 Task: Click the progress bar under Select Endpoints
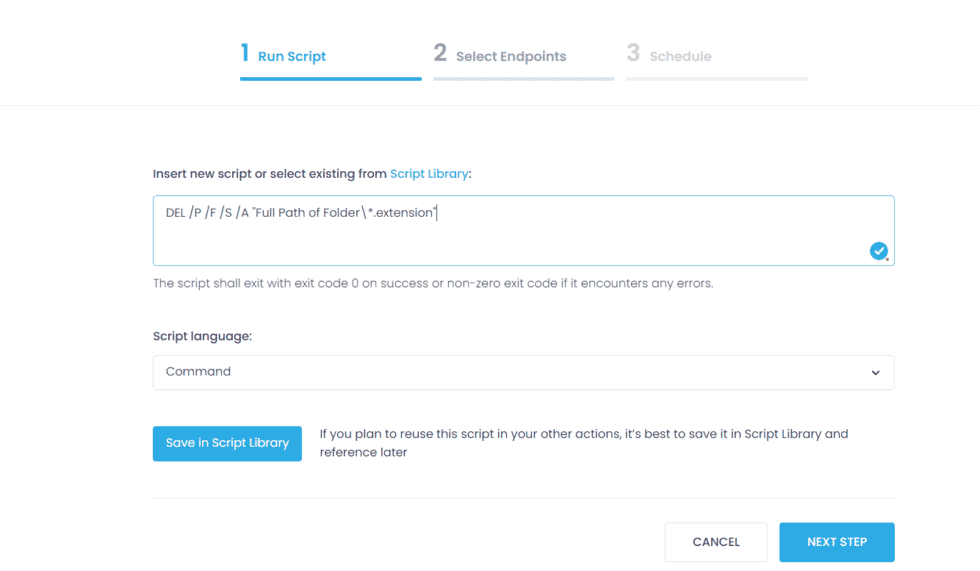[x=523, y=78]
